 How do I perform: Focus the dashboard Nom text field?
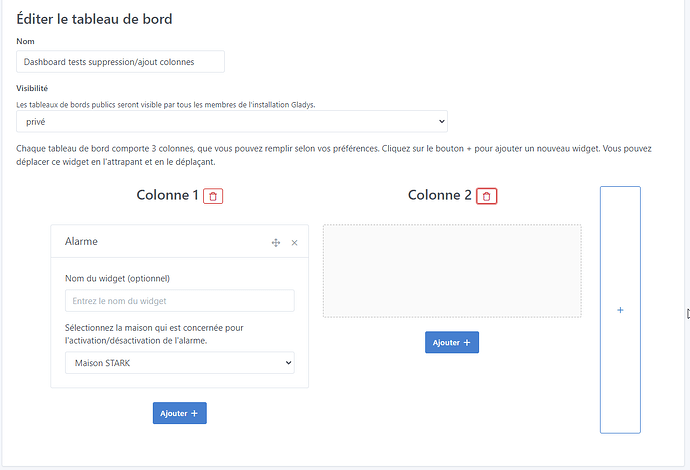[120, 62]
